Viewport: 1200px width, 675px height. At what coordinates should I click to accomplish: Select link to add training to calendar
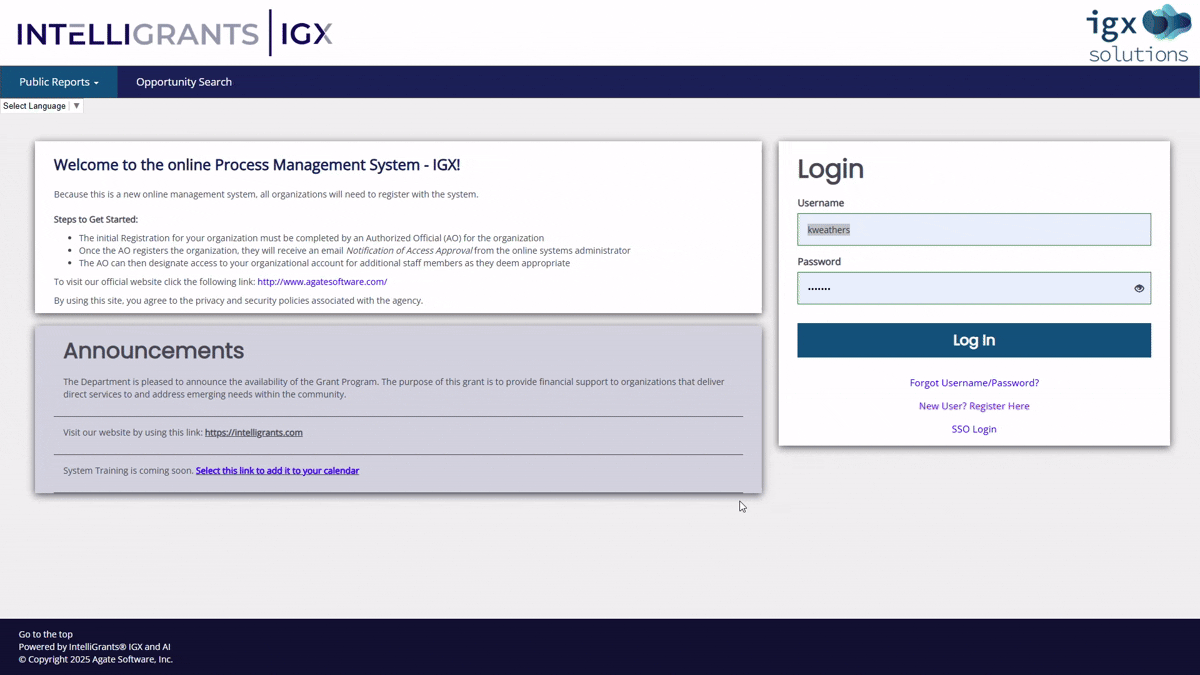pyautogui.click(x=277, y=470)
